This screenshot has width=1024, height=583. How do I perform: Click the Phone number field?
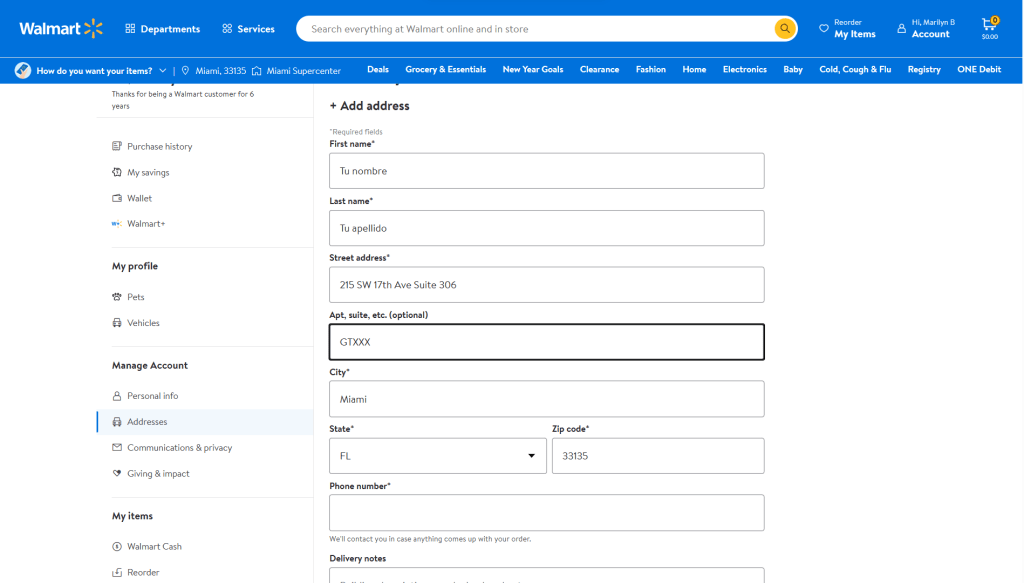(547, 512)
